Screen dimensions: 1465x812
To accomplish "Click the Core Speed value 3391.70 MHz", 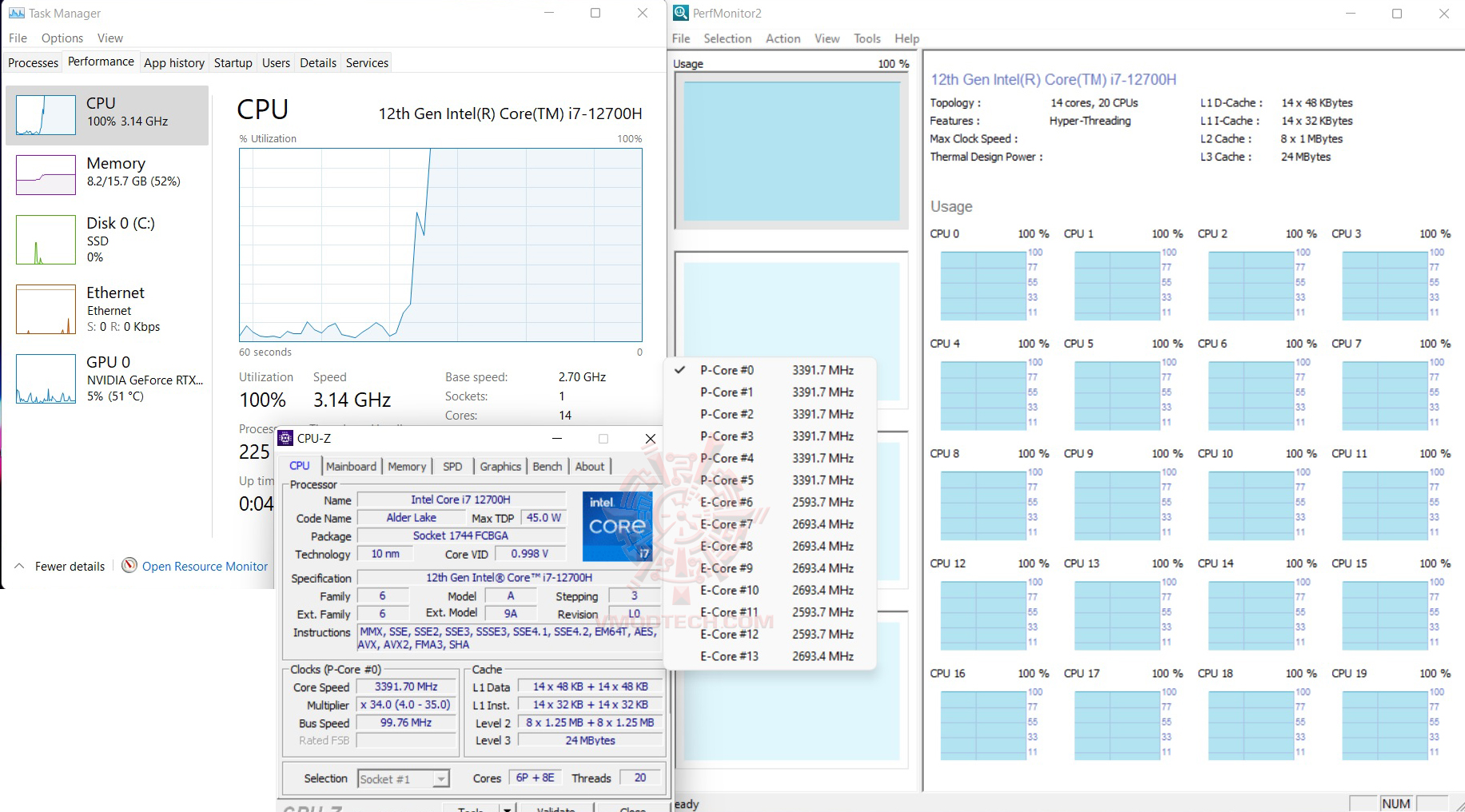I will 407,687.
